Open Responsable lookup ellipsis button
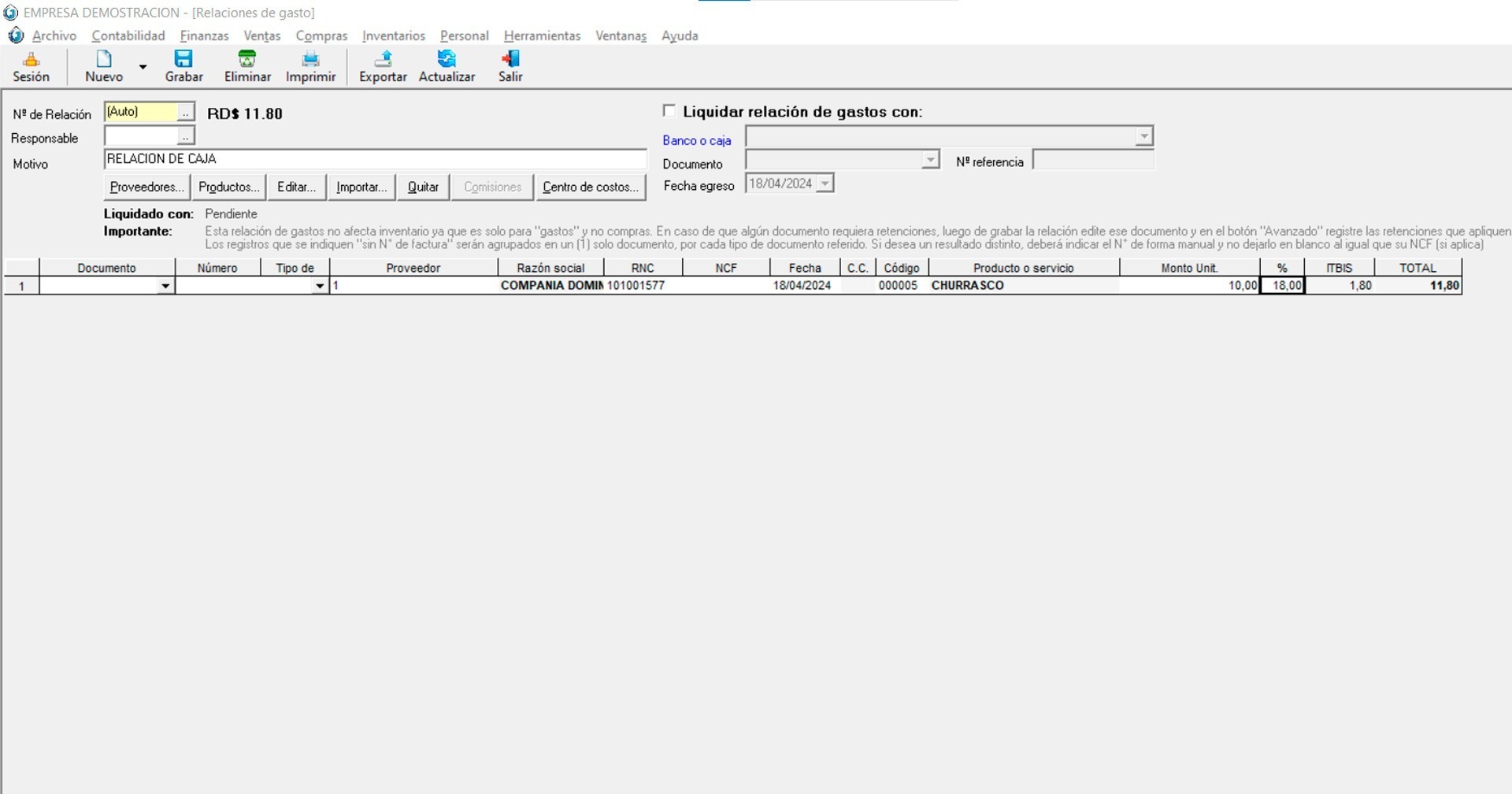Image resolution: width=1512 pixels, height=794 pixels. pos(185,136)
